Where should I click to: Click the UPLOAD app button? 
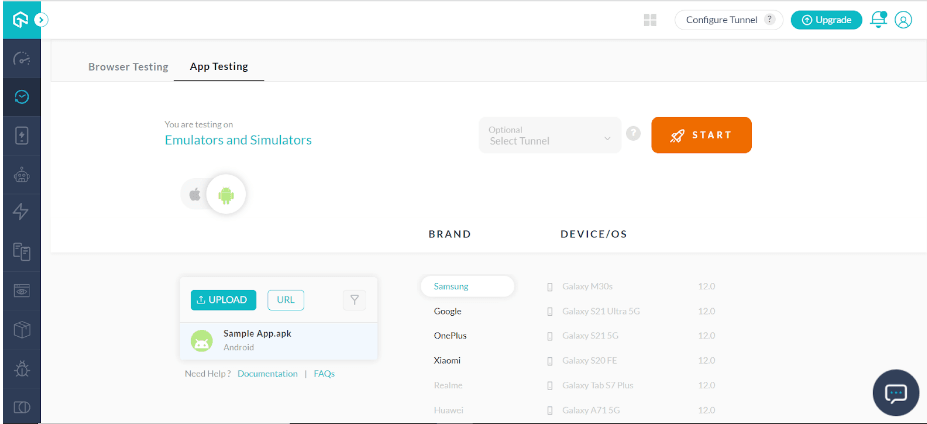pos(223,299)
